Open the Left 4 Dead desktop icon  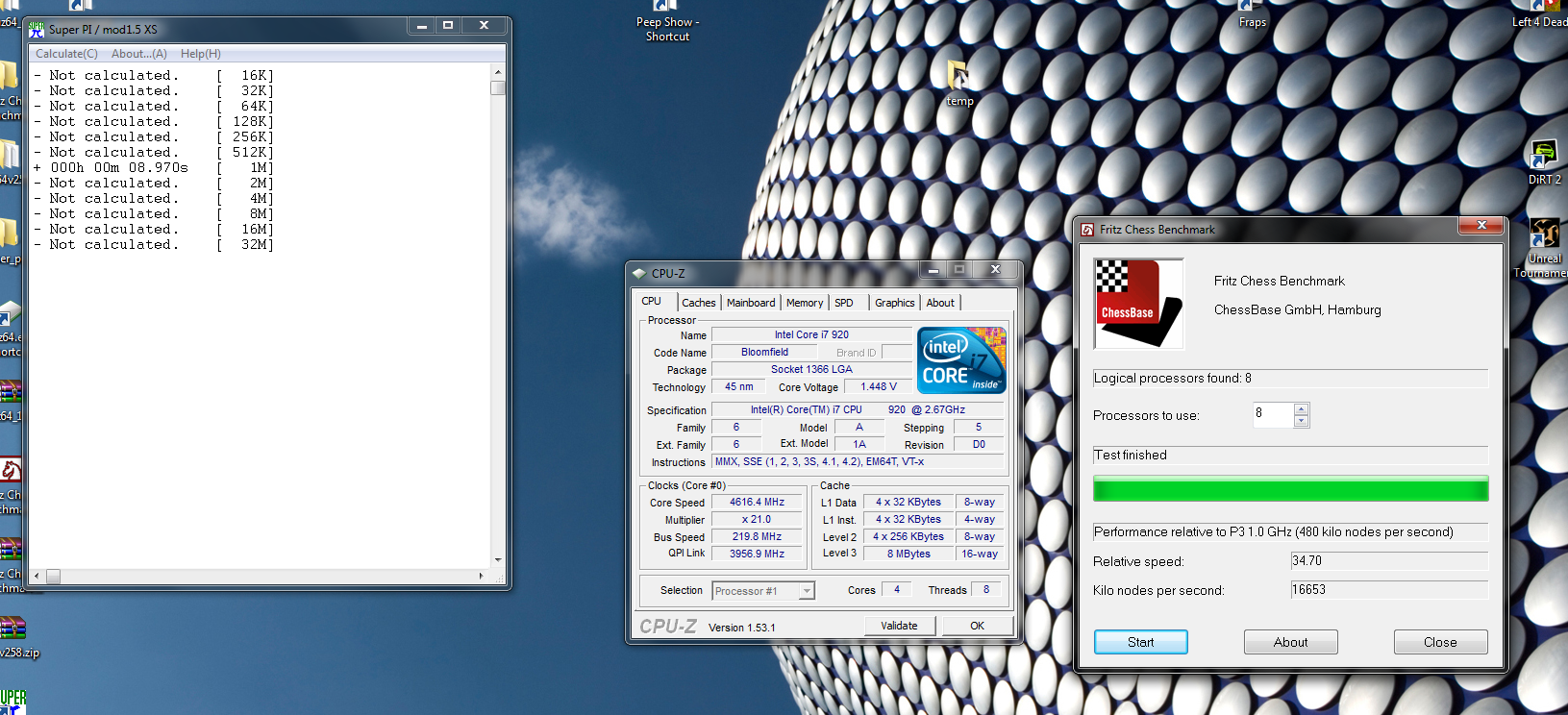tap(1542, 14)
